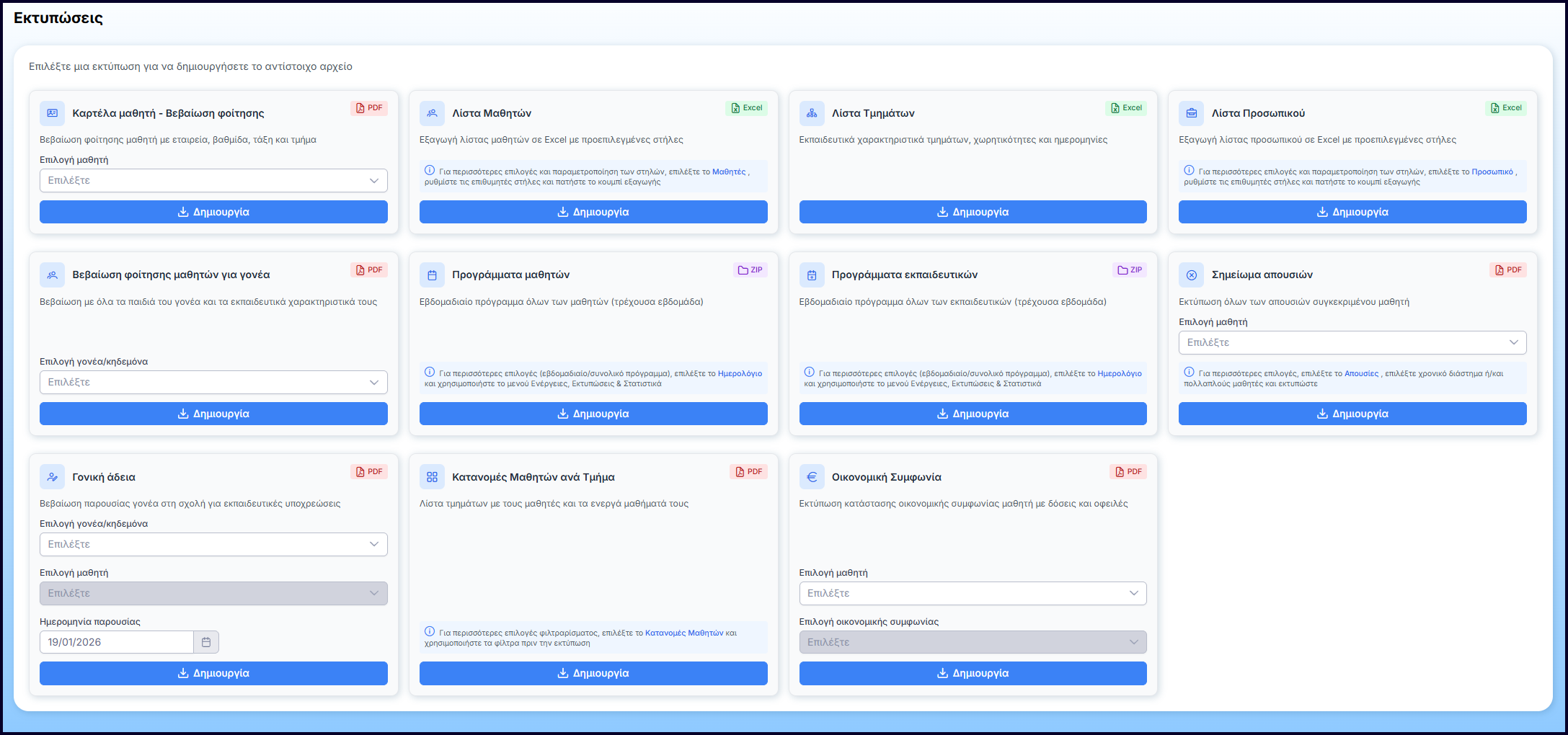Click the grid icon beside Κατανομές Μαθητών ανά Τμήμα

tap(432, 477)
